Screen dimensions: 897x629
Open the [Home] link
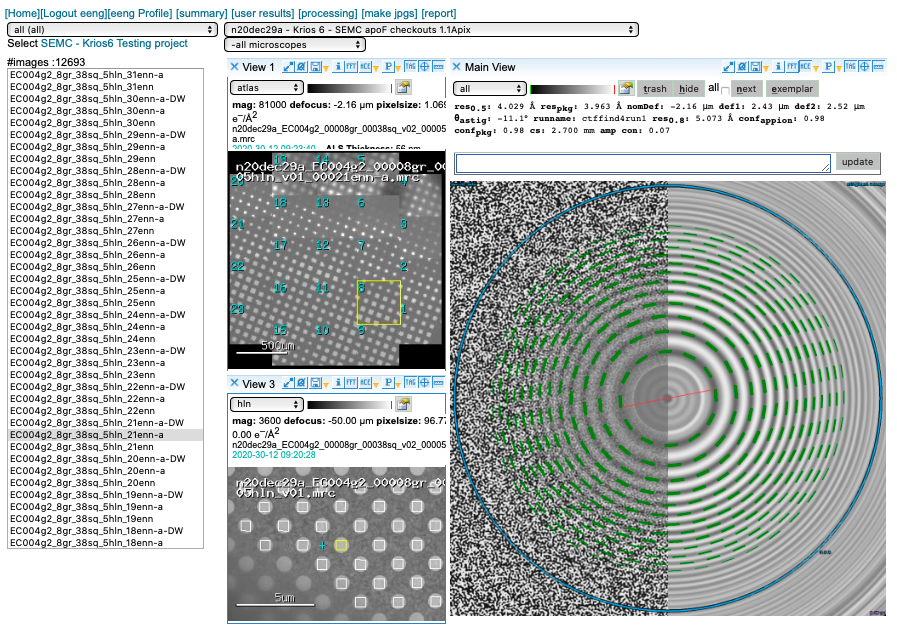22,13
